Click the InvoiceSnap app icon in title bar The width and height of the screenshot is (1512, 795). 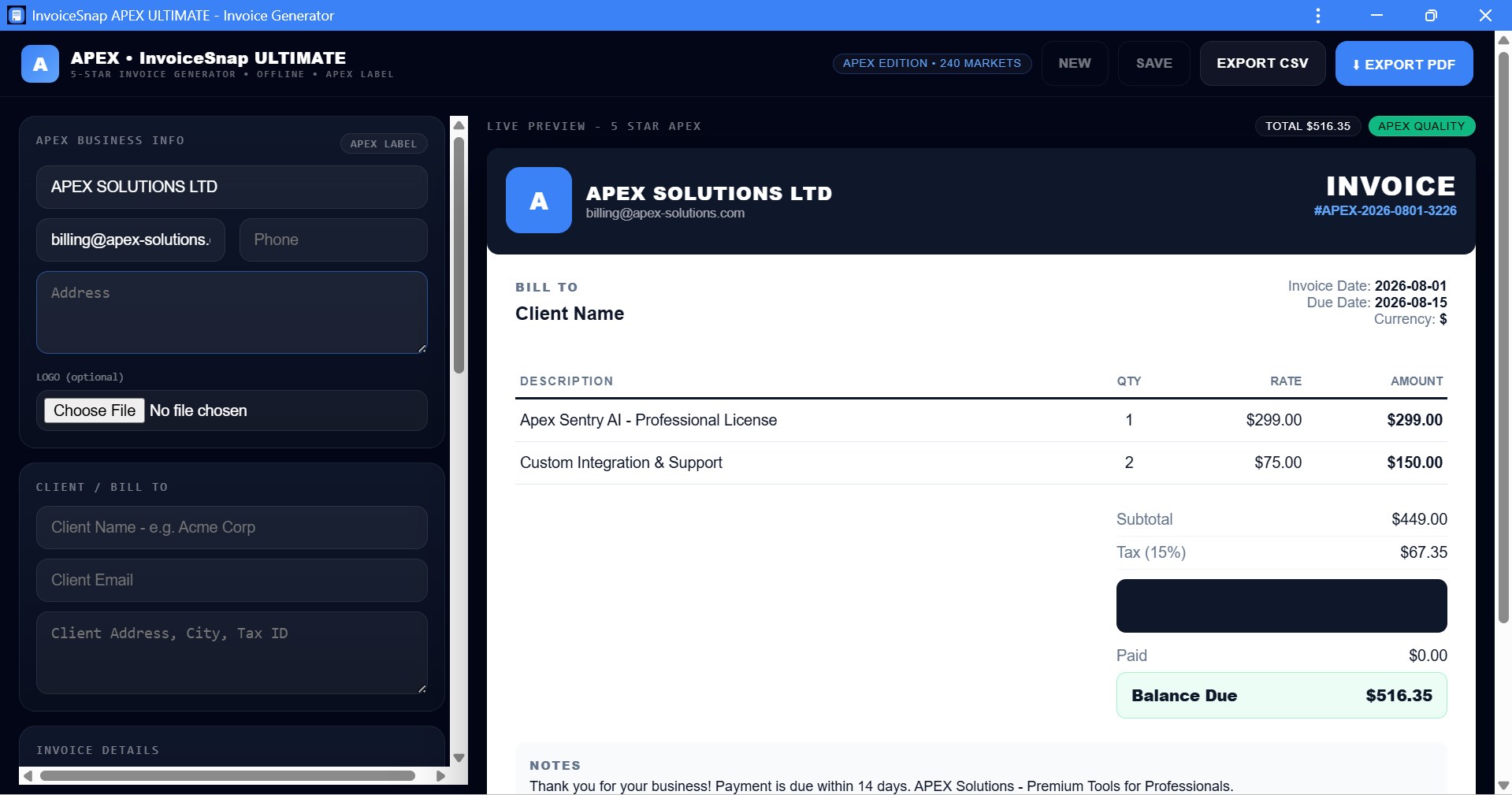pos(16,15)
